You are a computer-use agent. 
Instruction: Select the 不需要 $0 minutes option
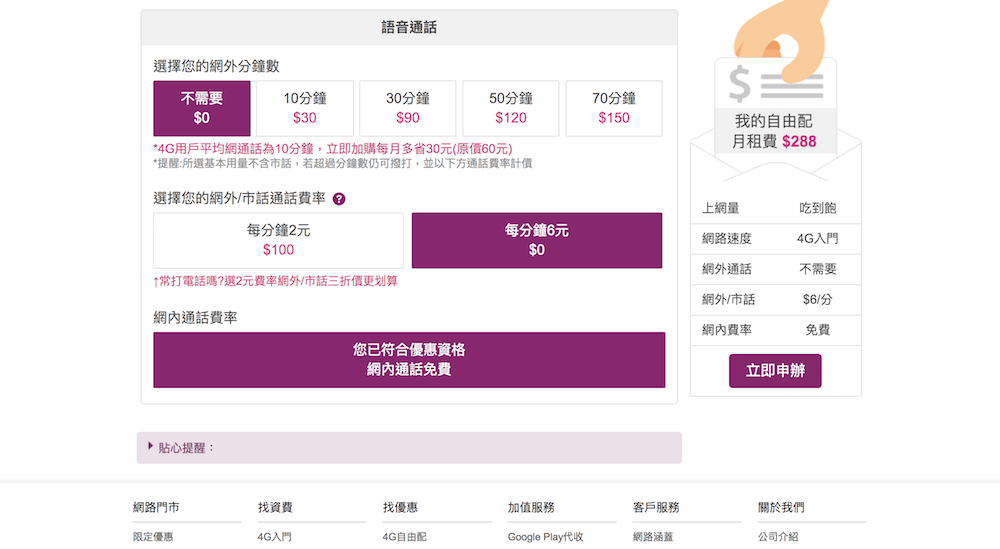(x=202, y=108)
